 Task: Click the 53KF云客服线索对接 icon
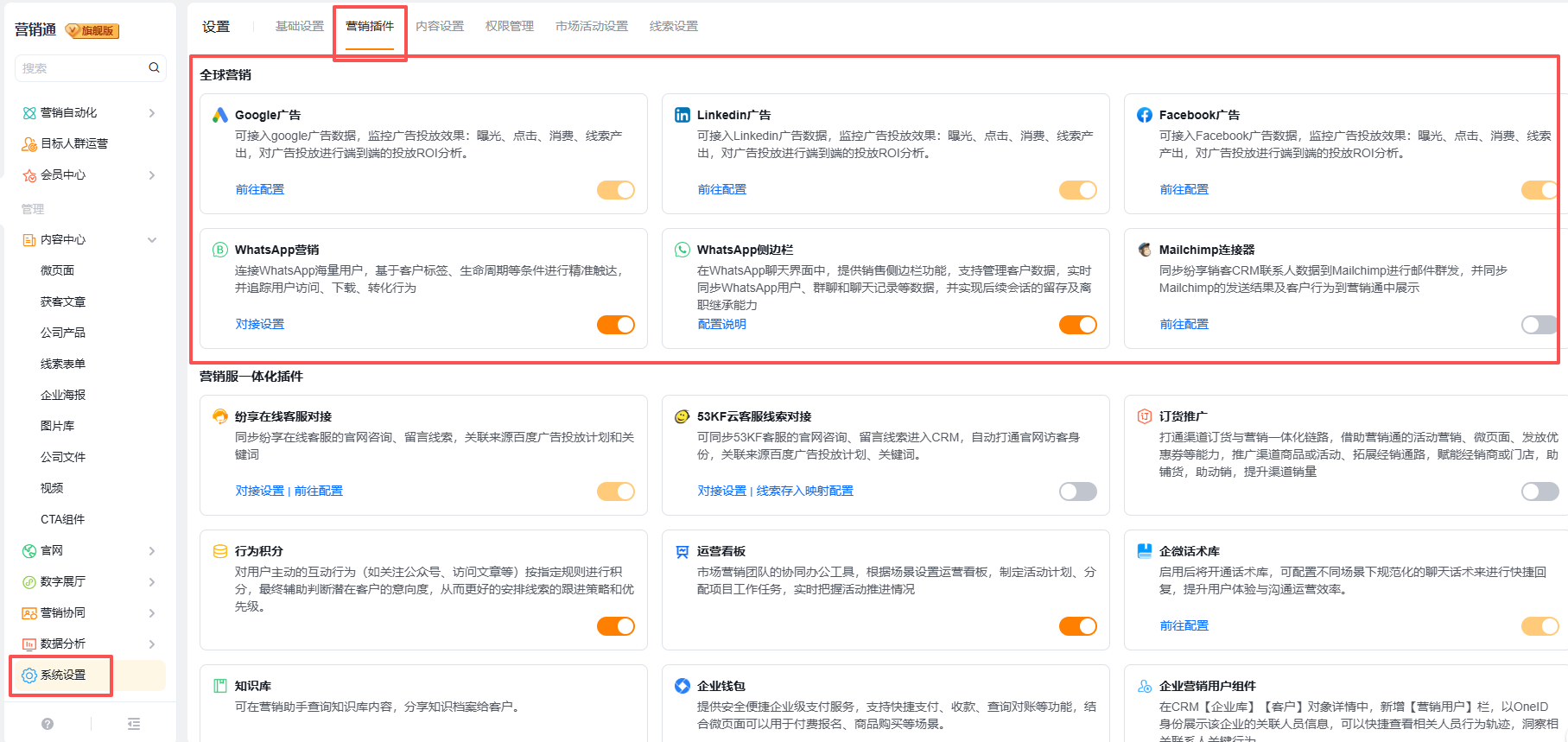tap(682, 416)
